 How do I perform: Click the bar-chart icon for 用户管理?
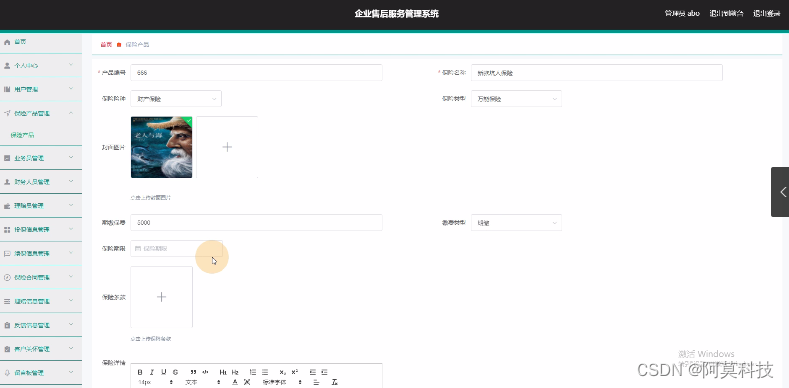7,89
